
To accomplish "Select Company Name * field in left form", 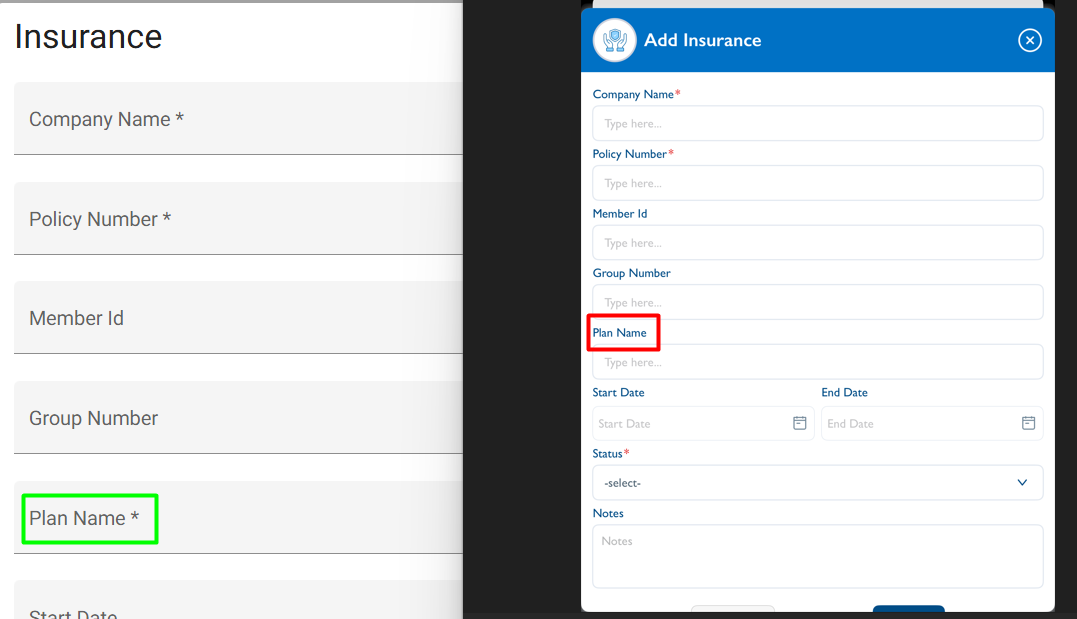I will (x=238, y=119).
